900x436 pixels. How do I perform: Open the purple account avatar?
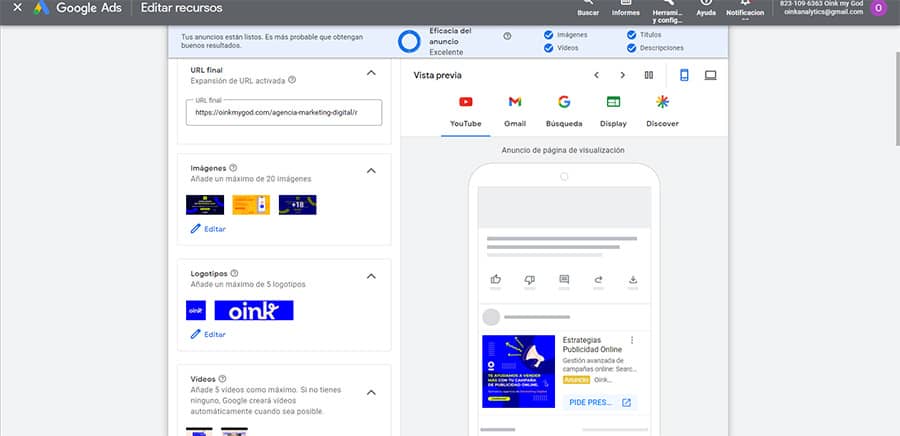(878, 8)
